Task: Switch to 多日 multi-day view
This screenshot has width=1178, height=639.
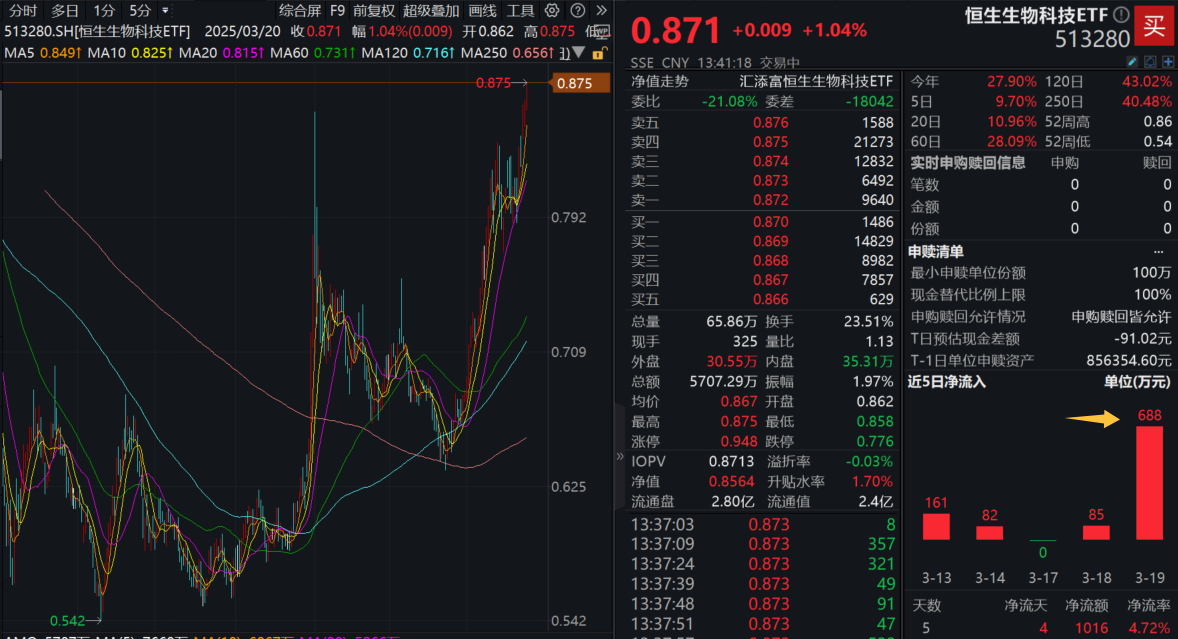Action: click(65, 11)
